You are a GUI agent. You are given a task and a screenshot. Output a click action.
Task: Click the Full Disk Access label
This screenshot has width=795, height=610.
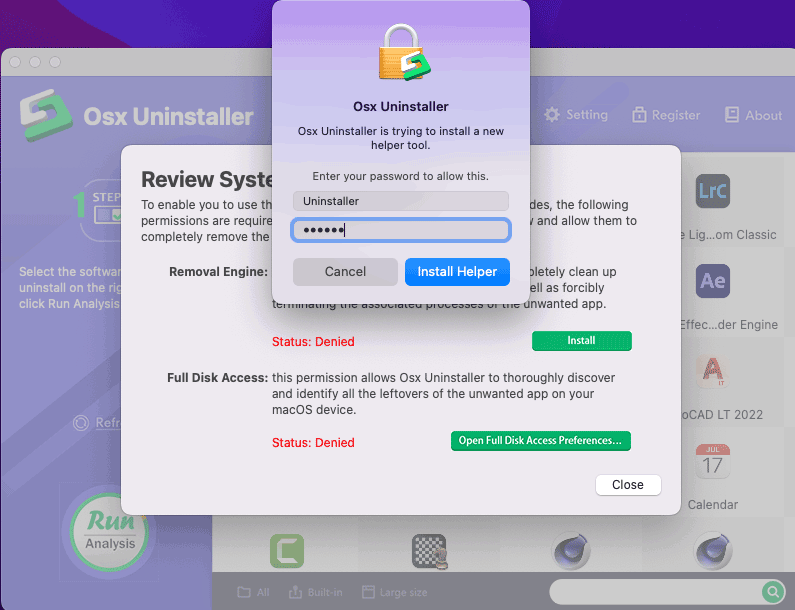(218, 378)
